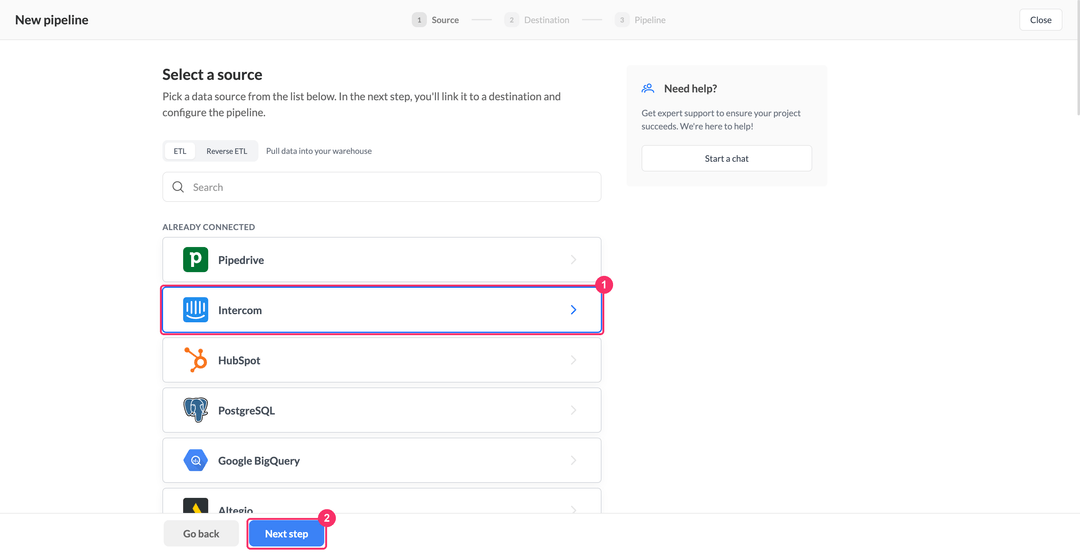Open the Google BigQuery row chevron
Image resolution: width=1080 pixels, height=553 pixels.
573,460
